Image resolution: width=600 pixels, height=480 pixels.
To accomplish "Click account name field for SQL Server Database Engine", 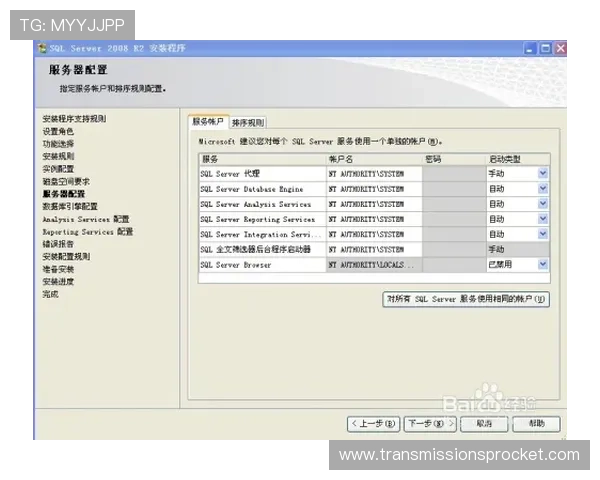I will tap(374, 189).
